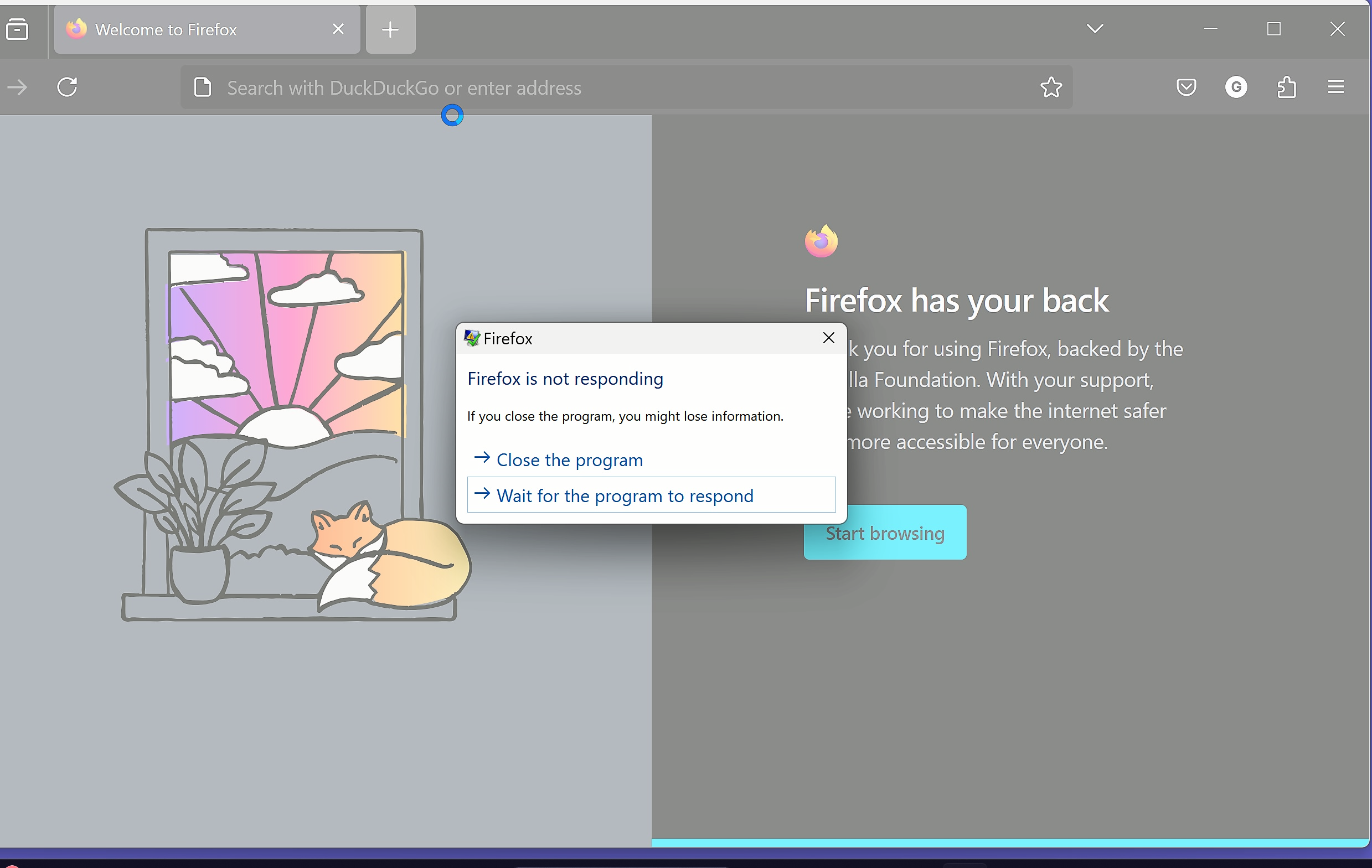Click the might lose information message
The height and width of the screenshot is (868, 1372).
[x=625, y=416]
